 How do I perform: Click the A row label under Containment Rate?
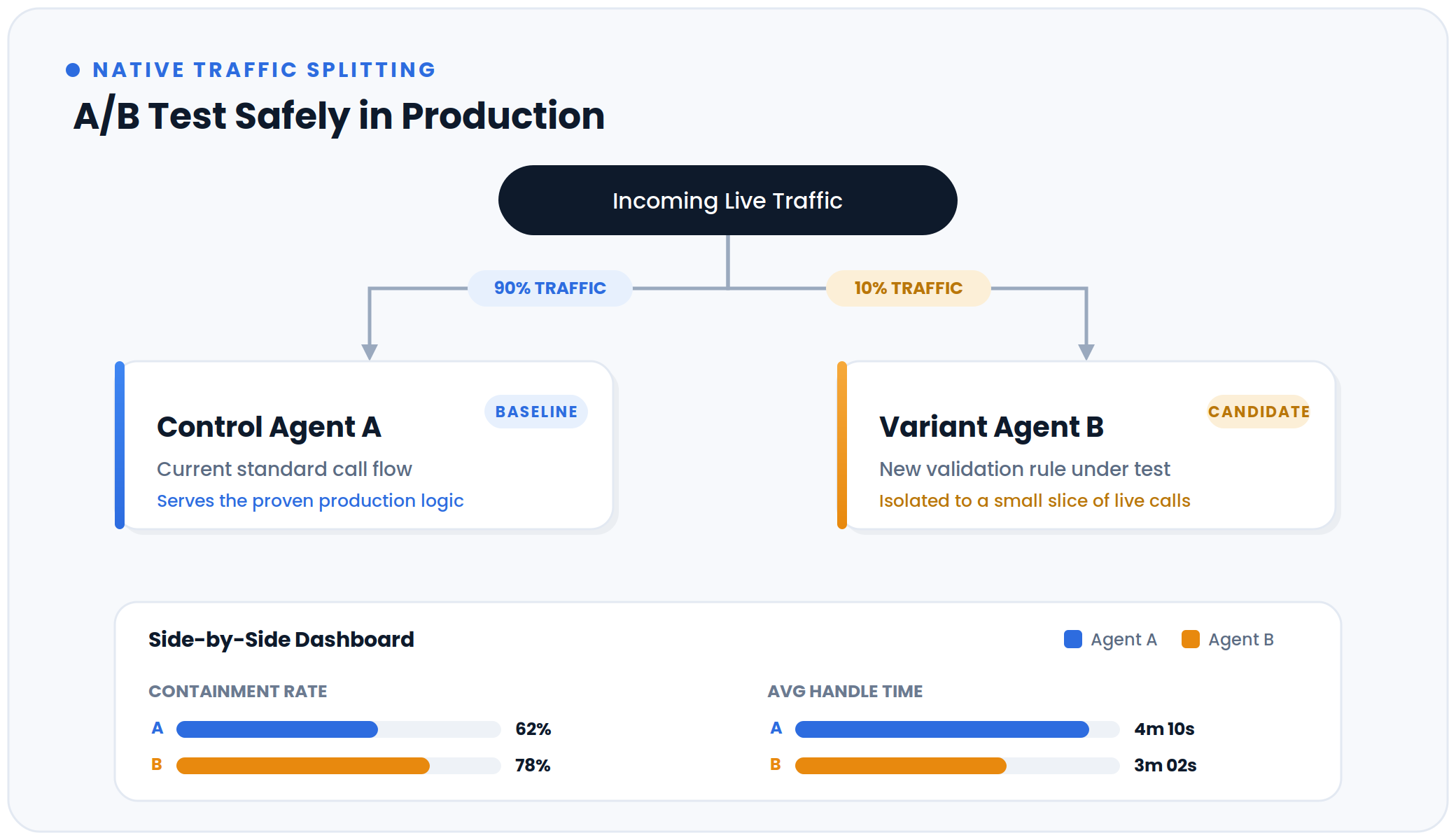pos(157,729)
